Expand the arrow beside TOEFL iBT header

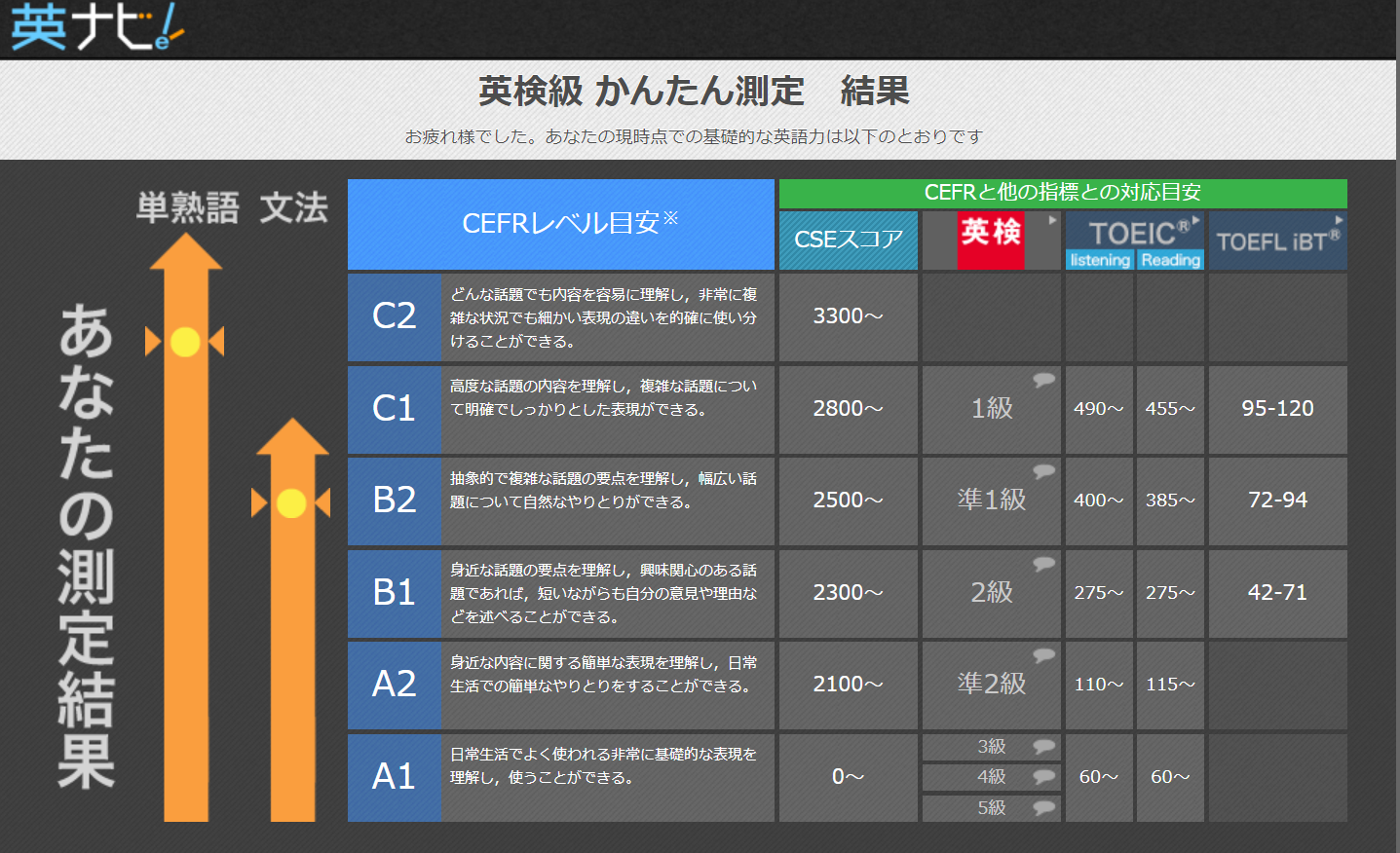[1339, 221]
